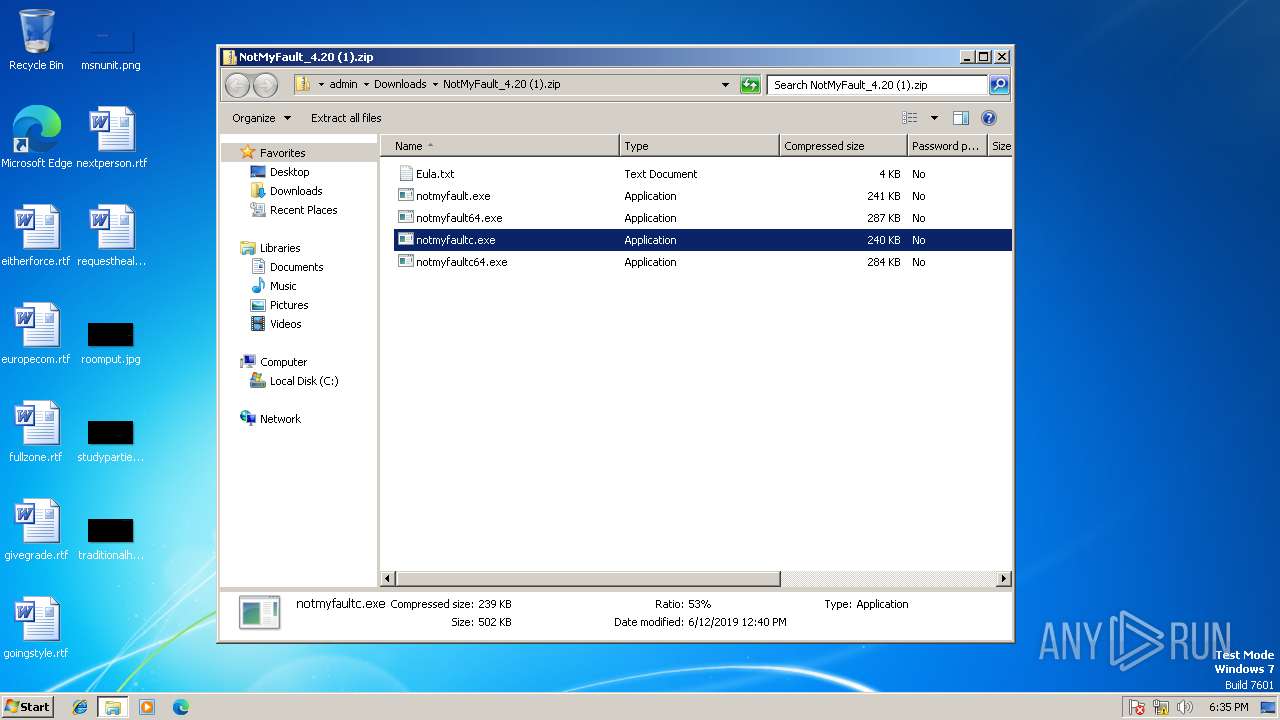The width and height of the screenshot is (1280, 720).
Task: Select Computer in navigation pane
Action: 283,362
